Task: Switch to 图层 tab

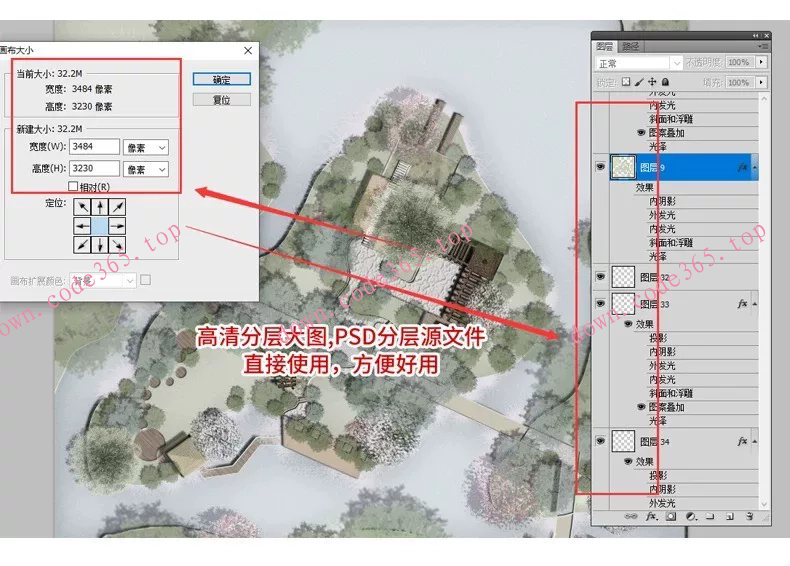Action: coord(605,46)
